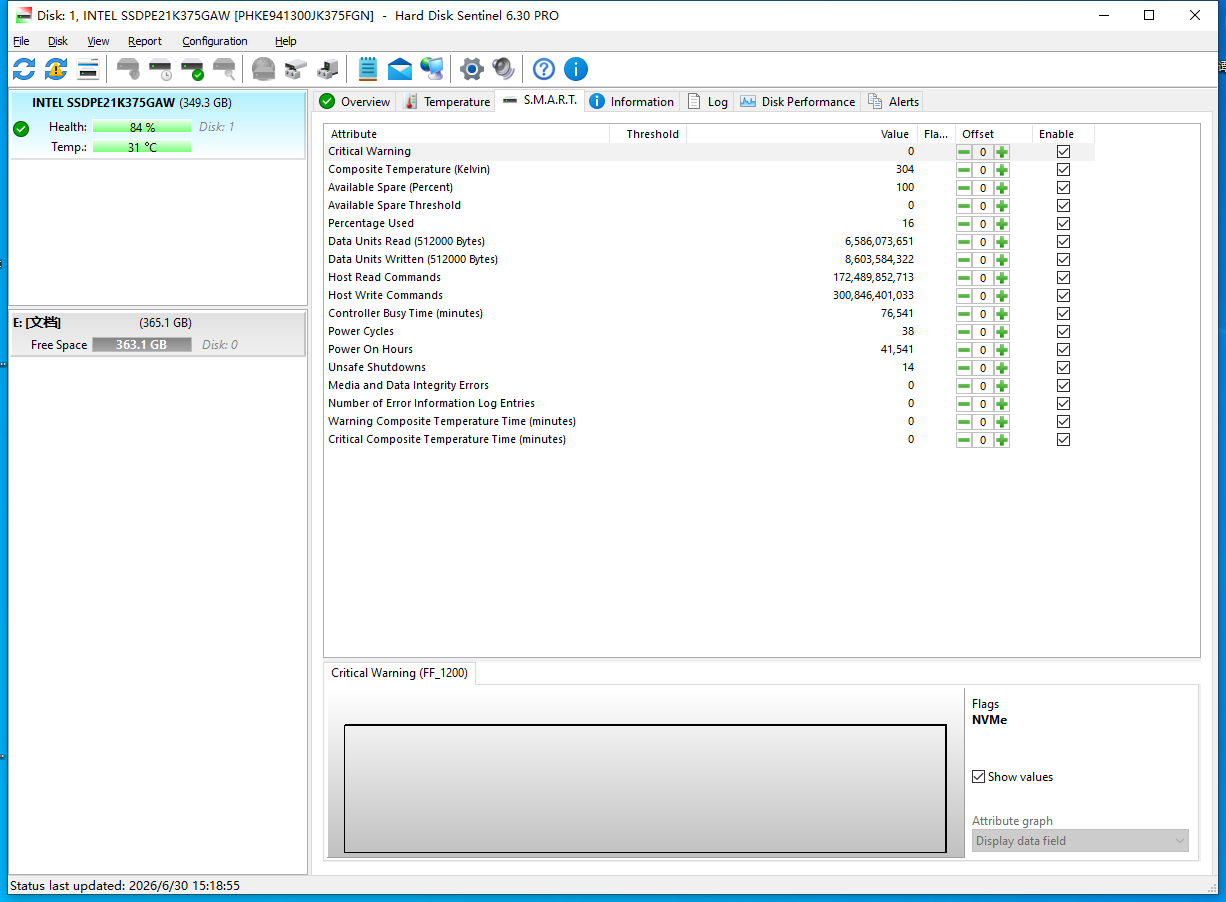Uncheck Enable for Critical Warning row
The width and height of the screenshot is (1226, 902).
tap(1063, 152)
